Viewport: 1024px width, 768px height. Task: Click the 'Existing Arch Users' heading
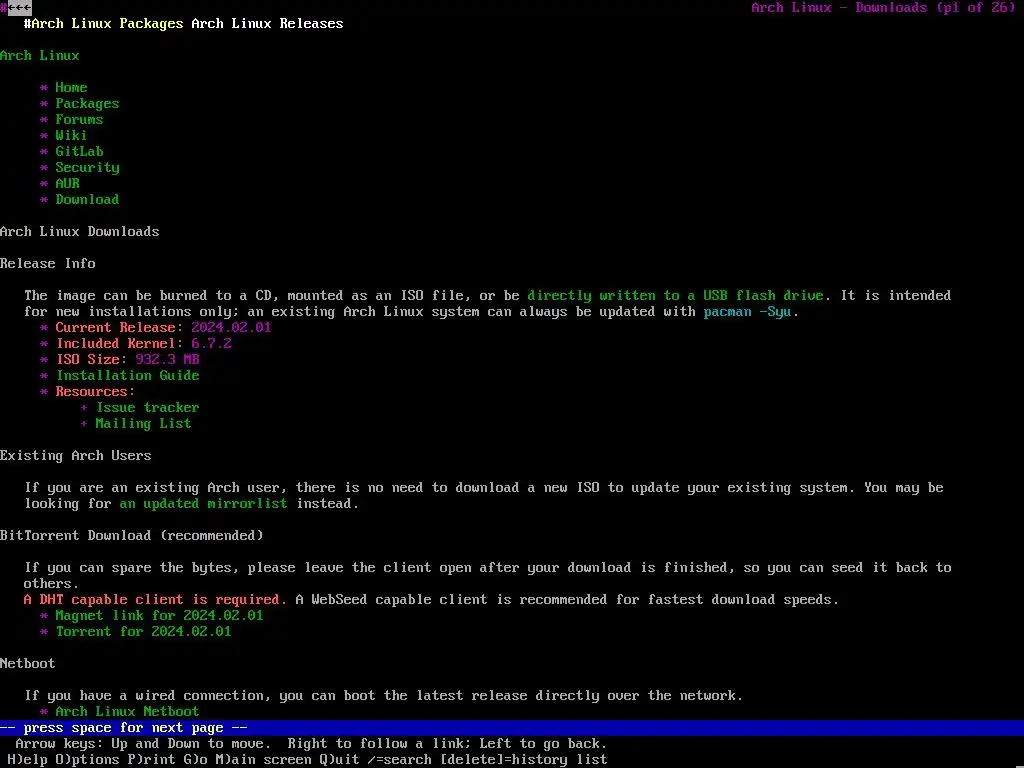76,455
